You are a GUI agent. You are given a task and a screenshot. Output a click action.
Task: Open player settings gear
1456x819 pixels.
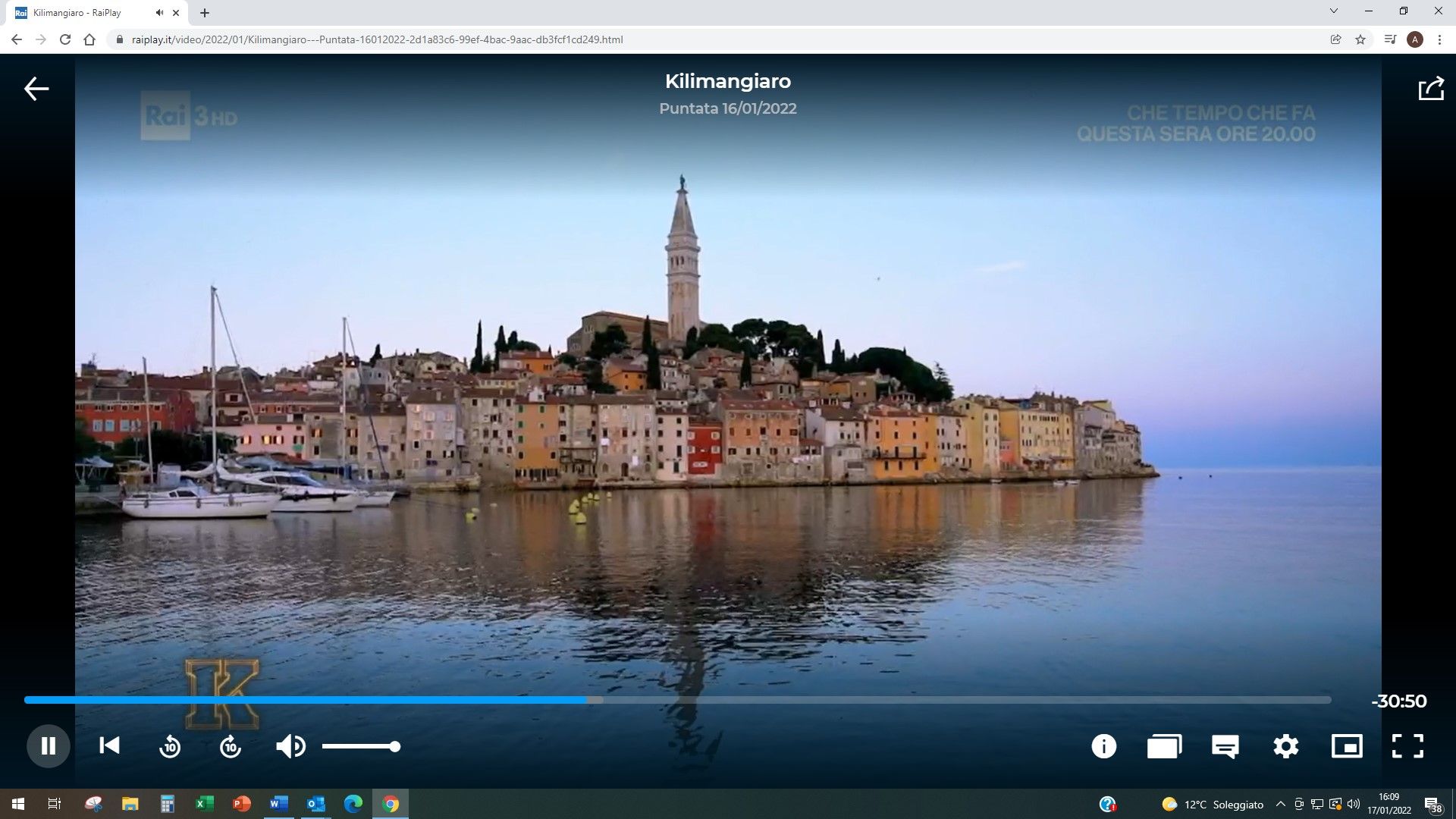point(1285,747)
